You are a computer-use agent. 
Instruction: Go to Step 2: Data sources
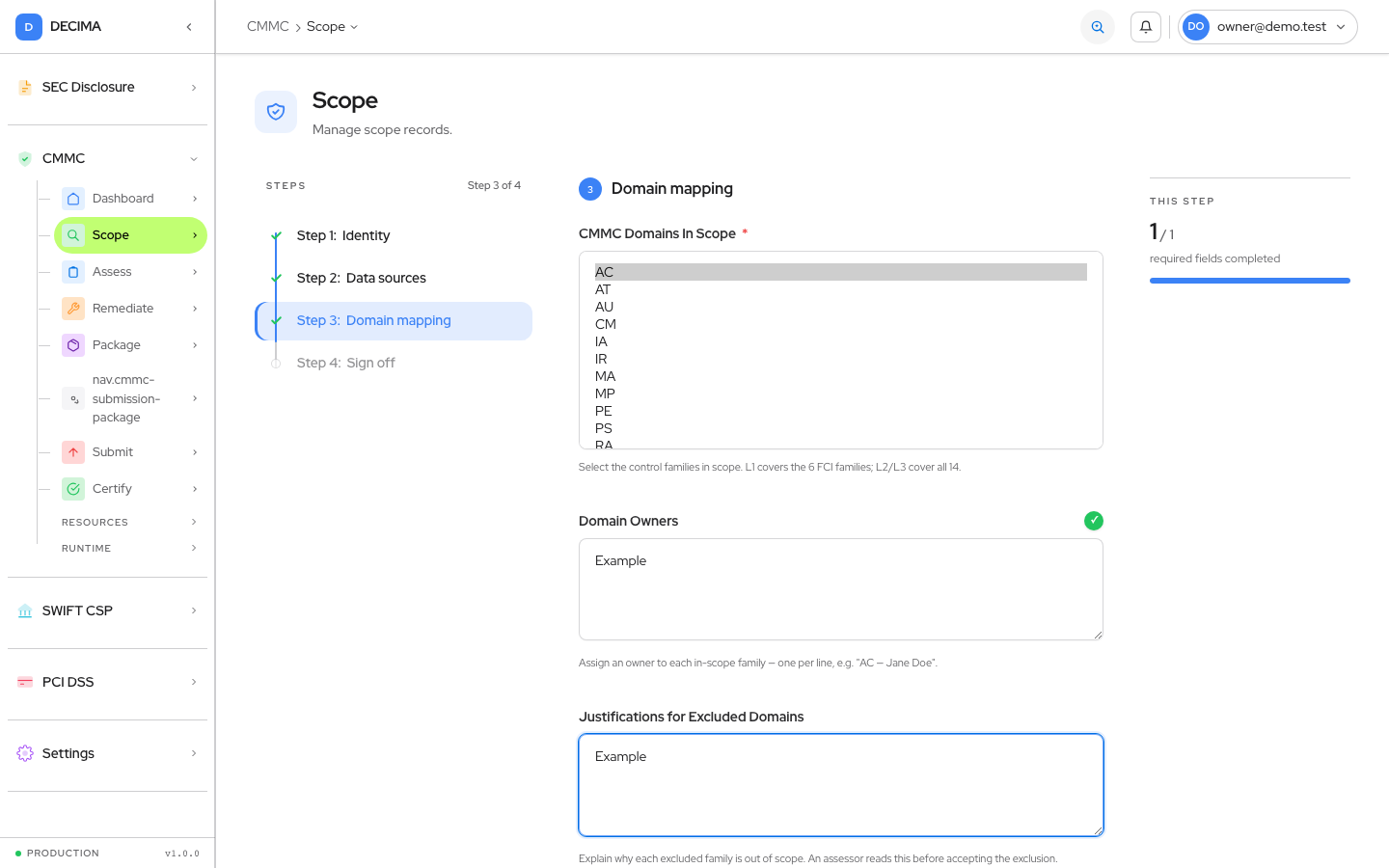point(394,279)
